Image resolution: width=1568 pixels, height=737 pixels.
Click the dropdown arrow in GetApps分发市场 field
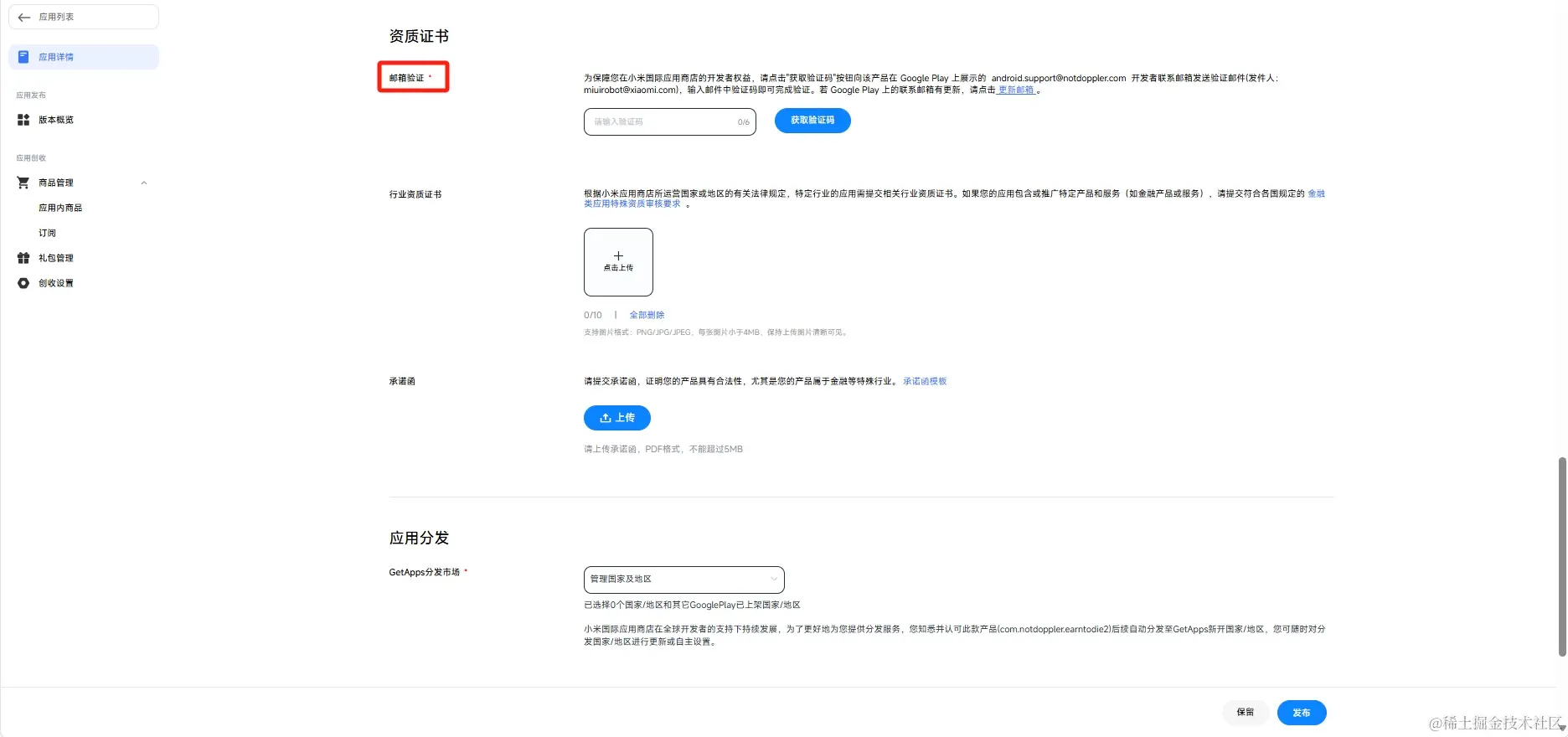click(x=773, y=579)
